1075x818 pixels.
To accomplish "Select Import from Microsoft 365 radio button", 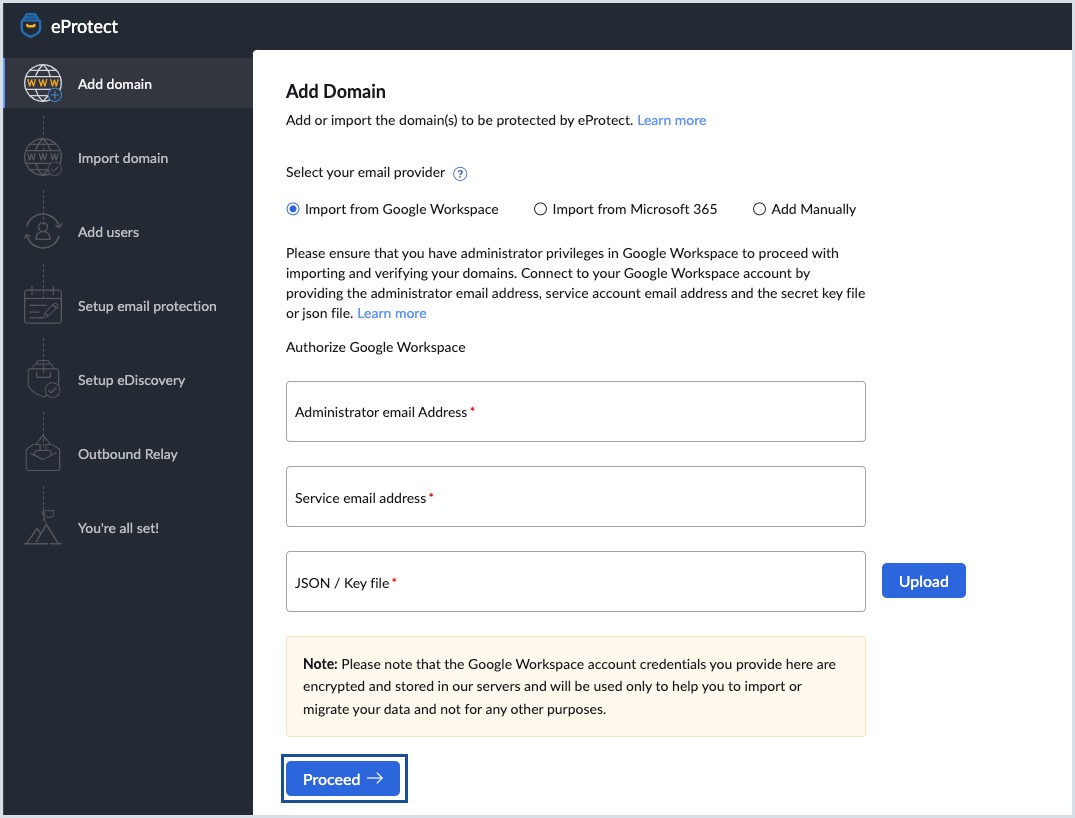I will (540, 209).
